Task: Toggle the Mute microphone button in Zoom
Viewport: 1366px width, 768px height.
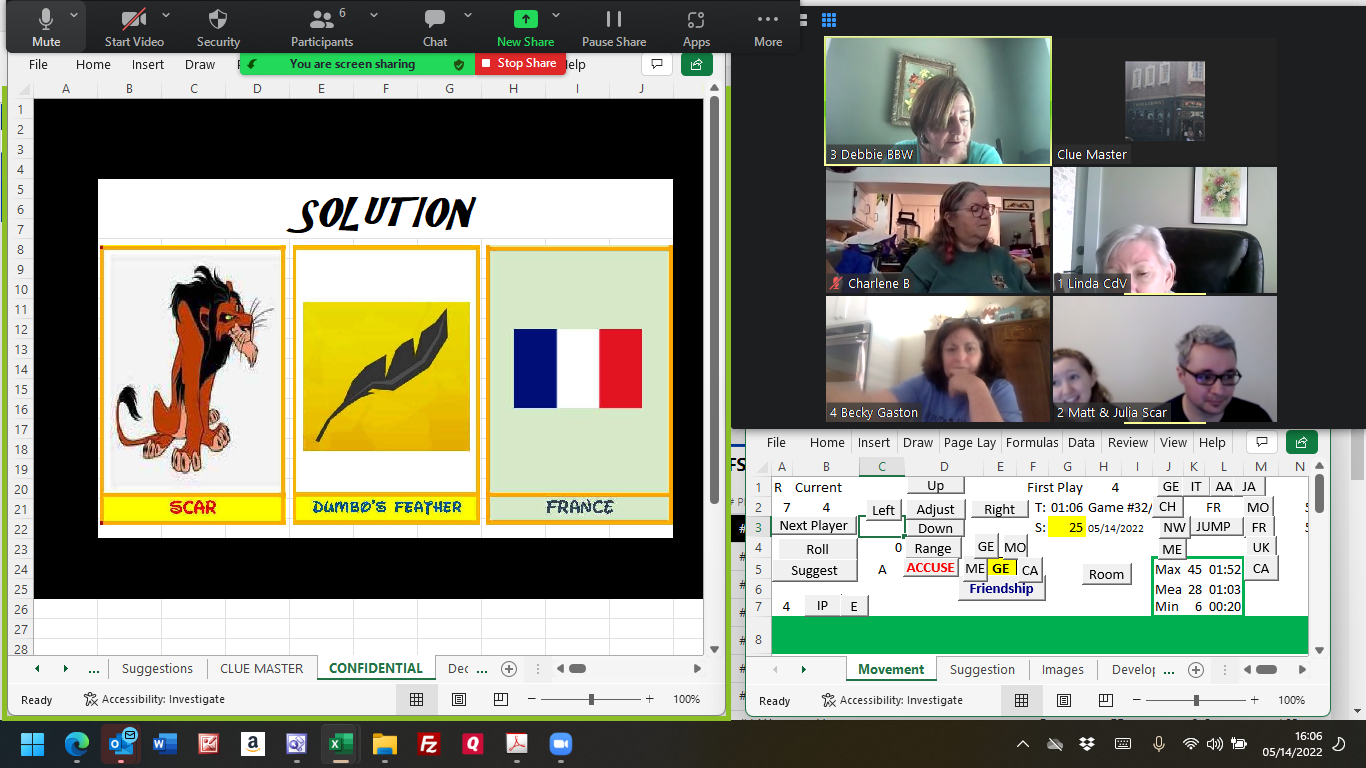Action: pyautogui.click(x=46, y=28)
